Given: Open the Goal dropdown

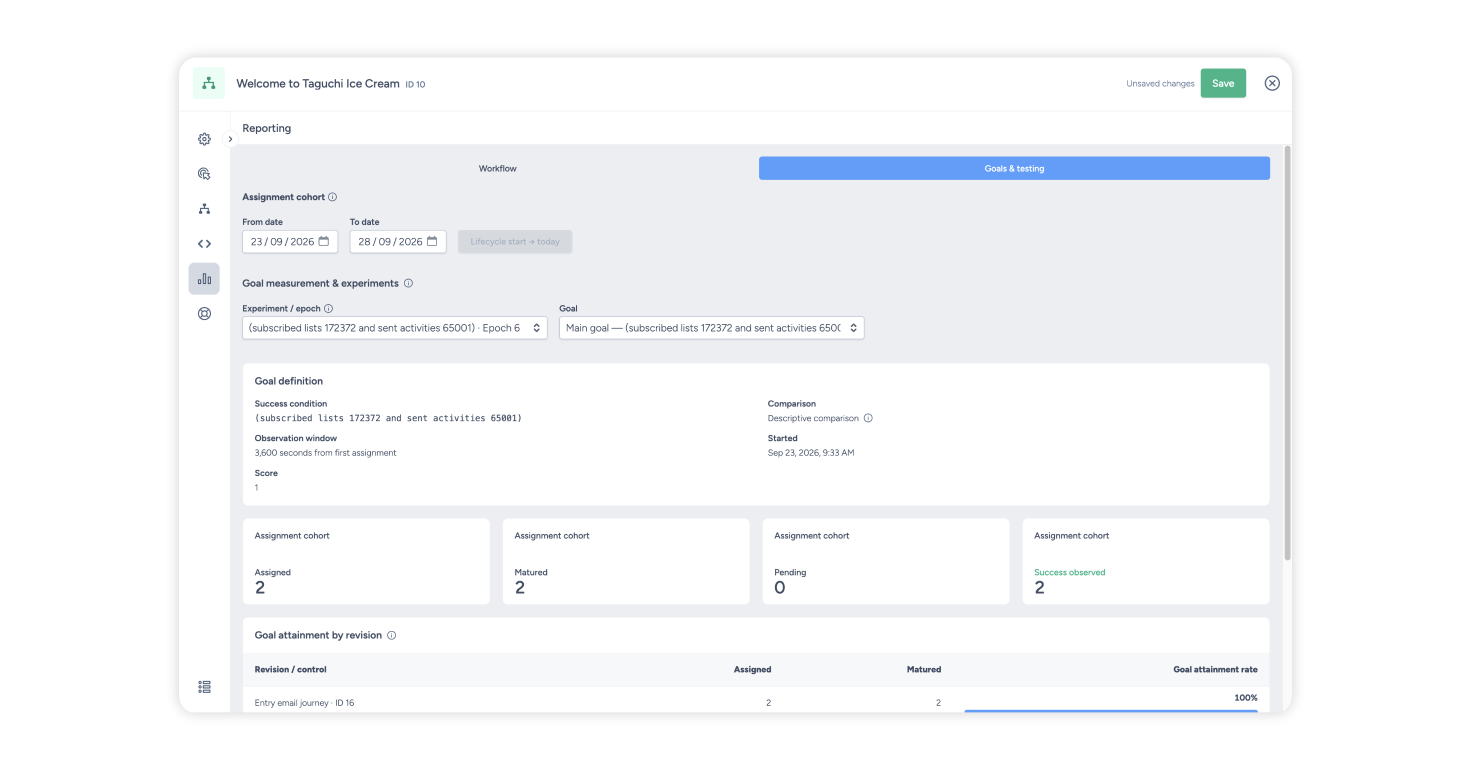Looking at the screenshot, I should point(711,328).
